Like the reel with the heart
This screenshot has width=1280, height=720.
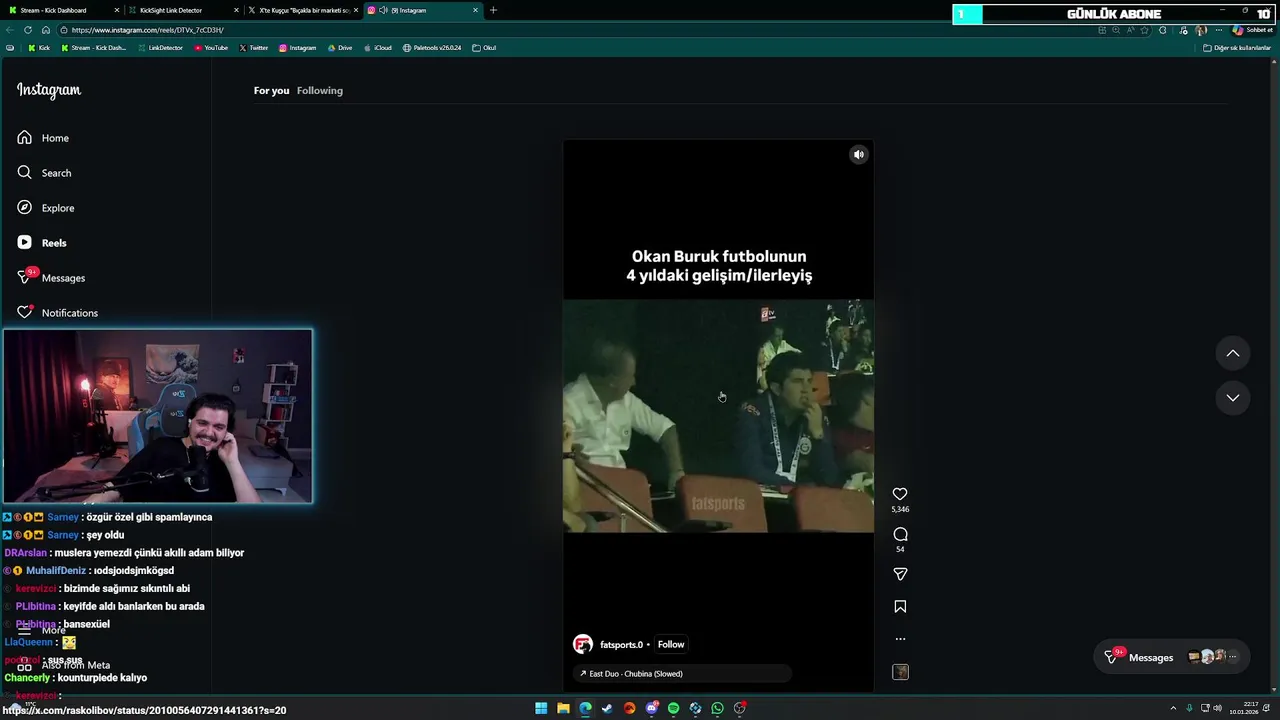click(x=900, y=494)
